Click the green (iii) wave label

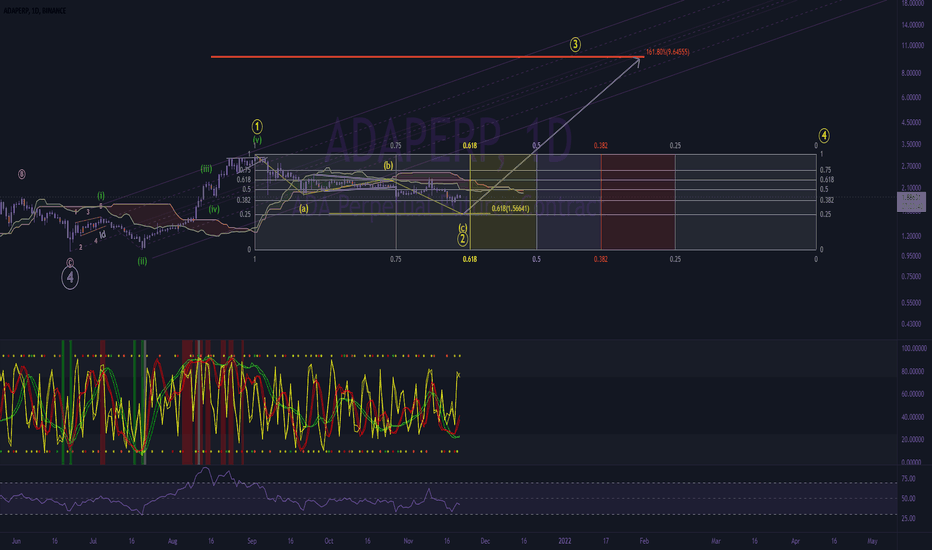pyautogui.click(x=206, y=169)
